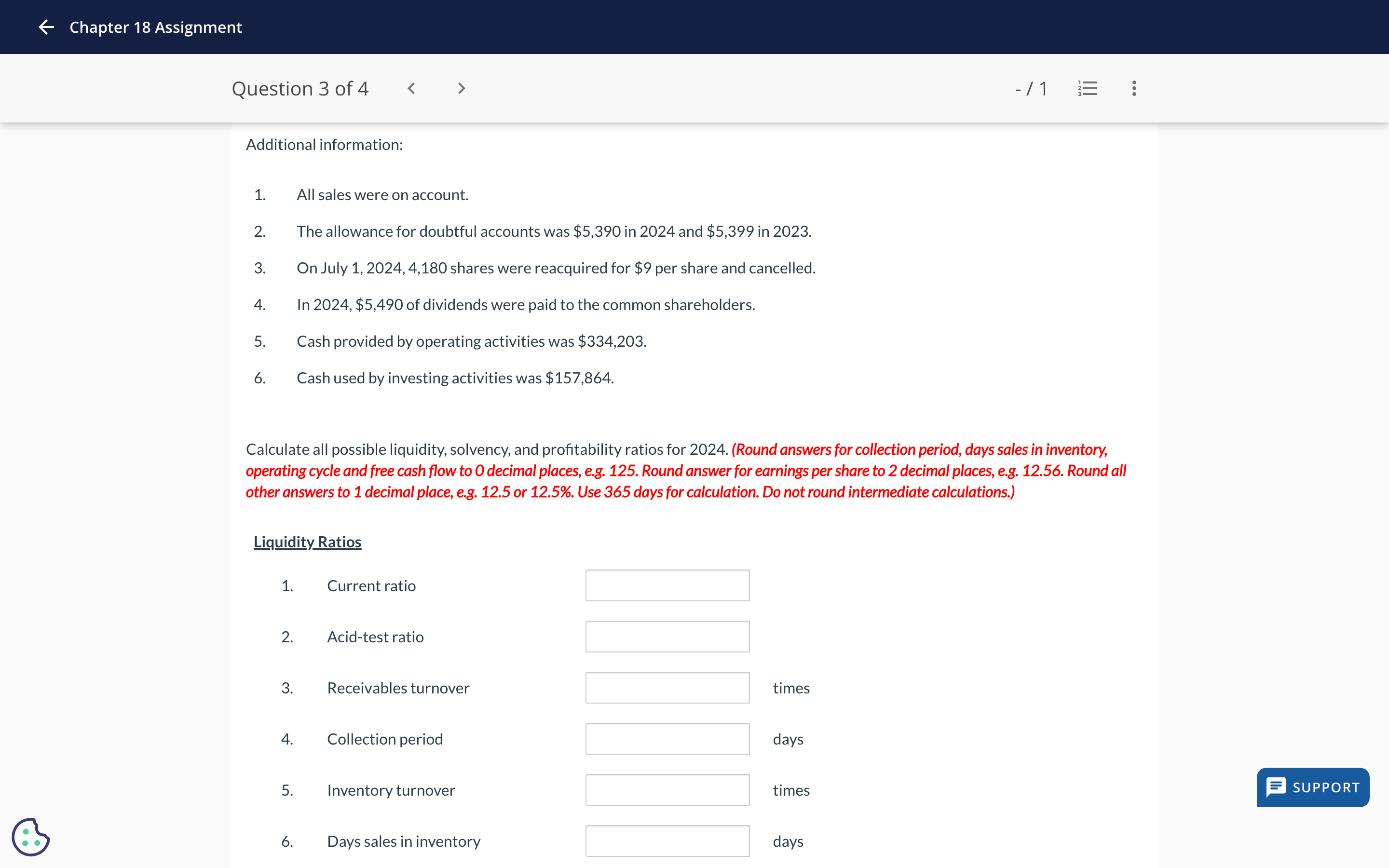The width and height of the screenshot is (1389, 868).
Task: Click the Receivables turnover input field
Action: tap(668, 687)
